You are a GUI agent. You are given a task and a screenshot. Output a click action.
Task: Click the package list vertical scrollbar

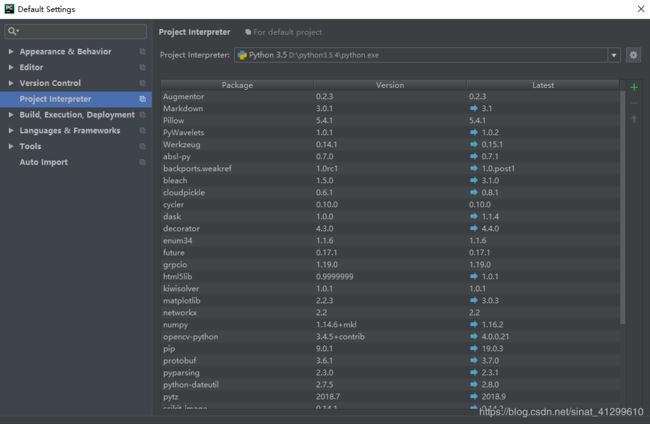(x=622, y=207)
